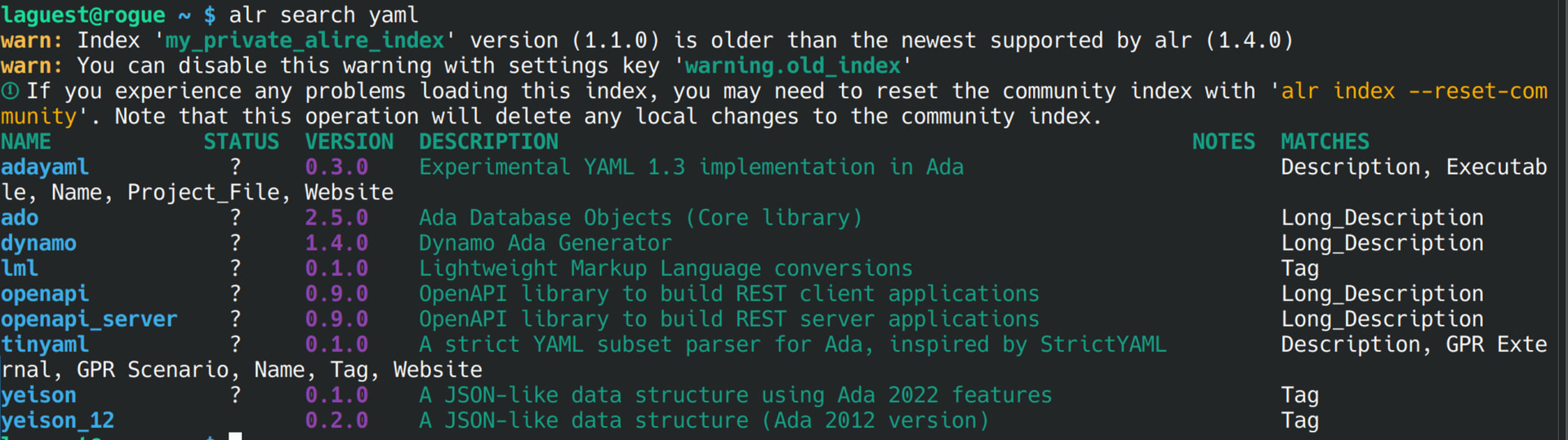Click the NAME column header
Image resolution: width=1568 pixels, height=440 pixels.
[26, 142]
